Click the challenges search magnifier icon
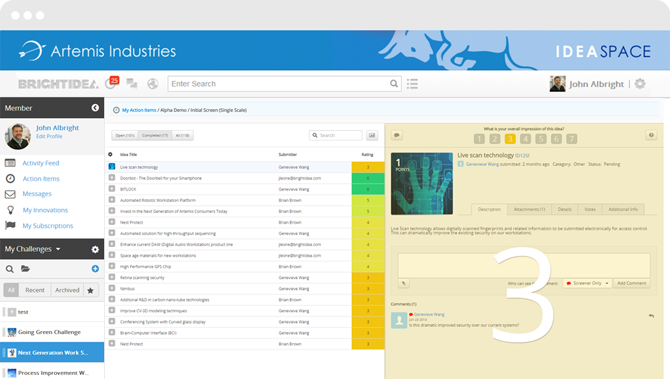 (x=9, y=269)
